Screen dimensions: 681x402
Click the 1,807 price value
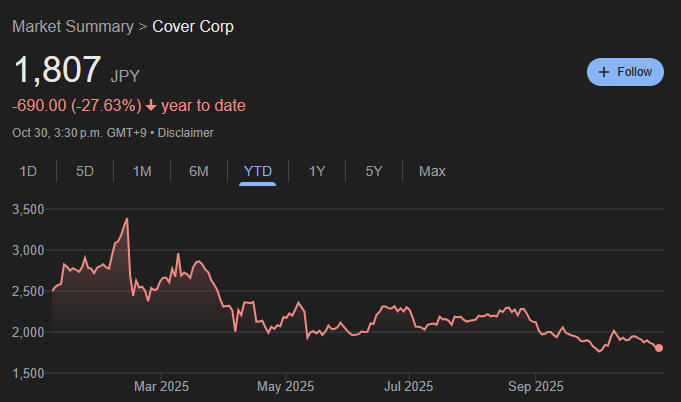point(57,69)
